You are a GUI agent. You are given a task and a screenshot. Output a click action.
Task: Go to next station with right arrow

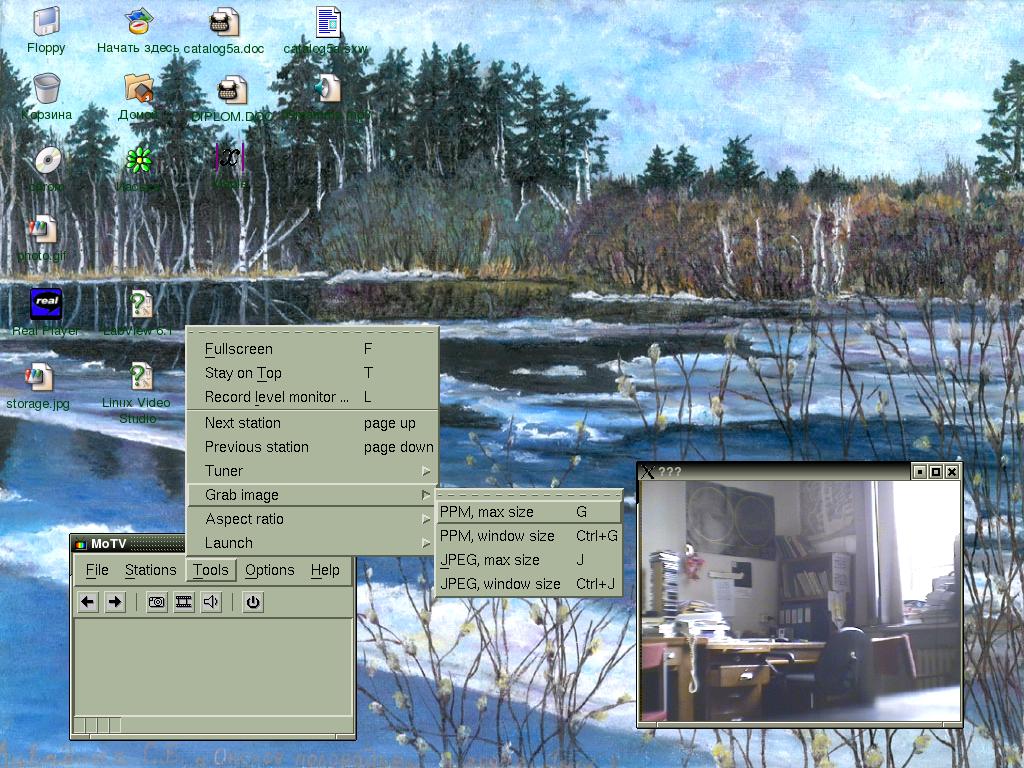[x=115, y=601]
